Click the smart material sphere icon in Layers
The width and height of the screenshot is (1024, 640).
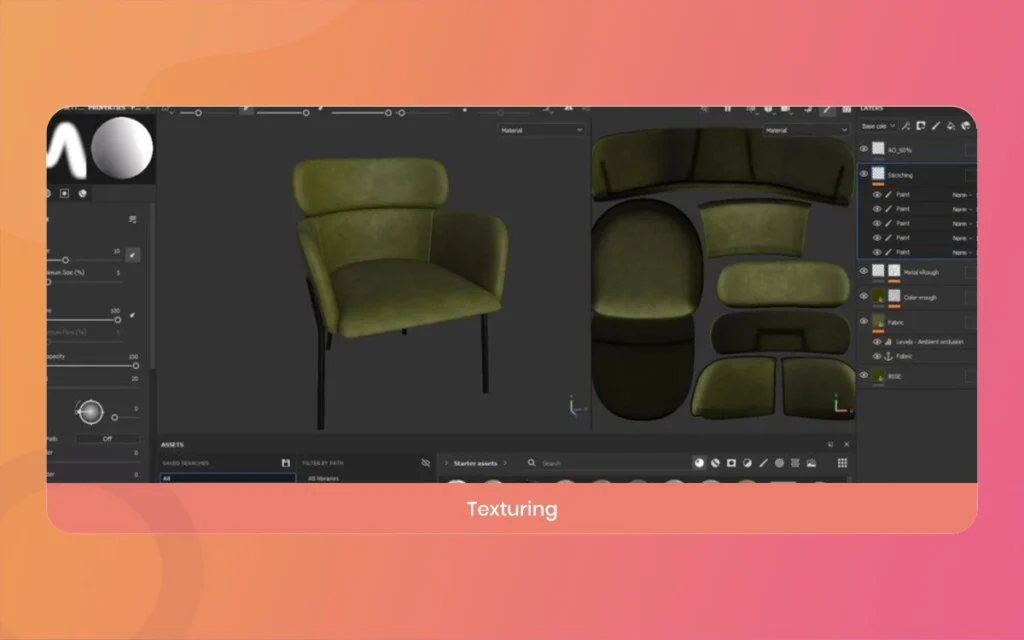[966, 126]
